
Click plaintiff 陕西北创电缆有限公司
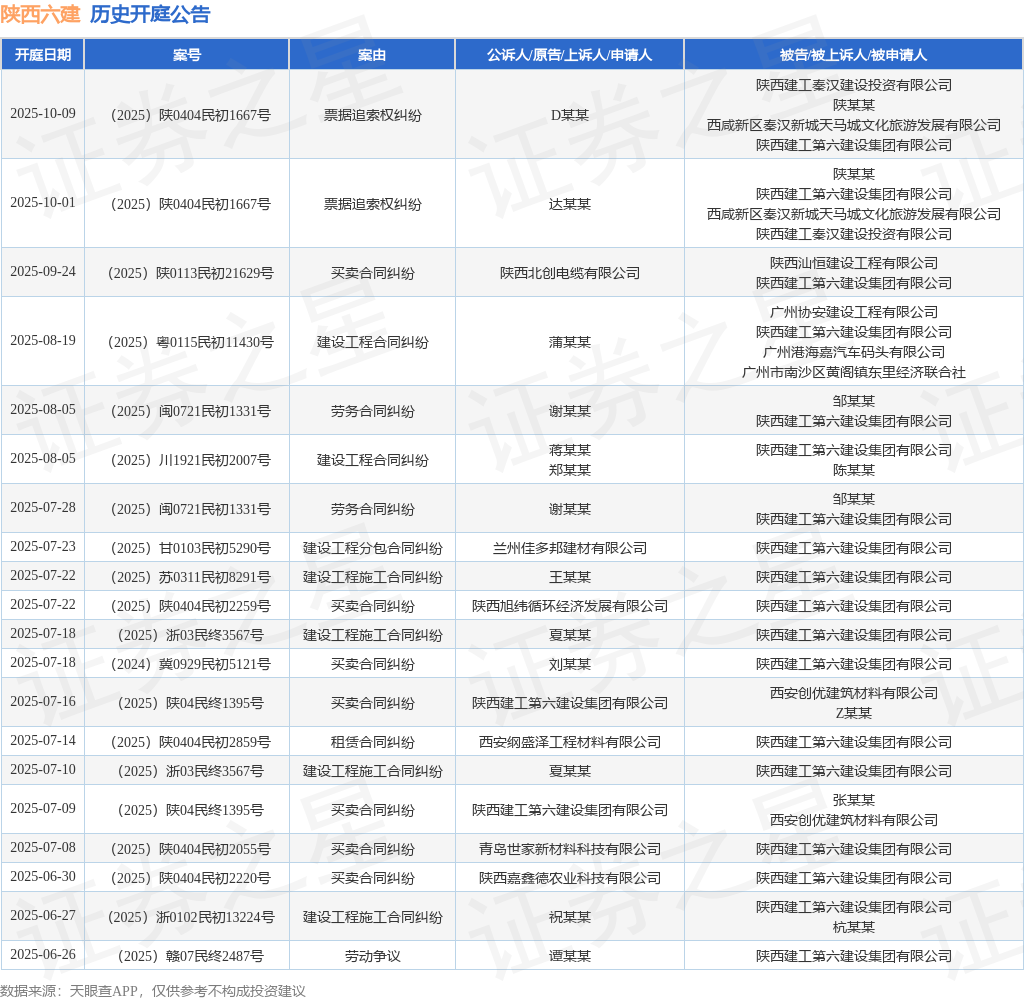pyautogui.click(x=569, y=273)
